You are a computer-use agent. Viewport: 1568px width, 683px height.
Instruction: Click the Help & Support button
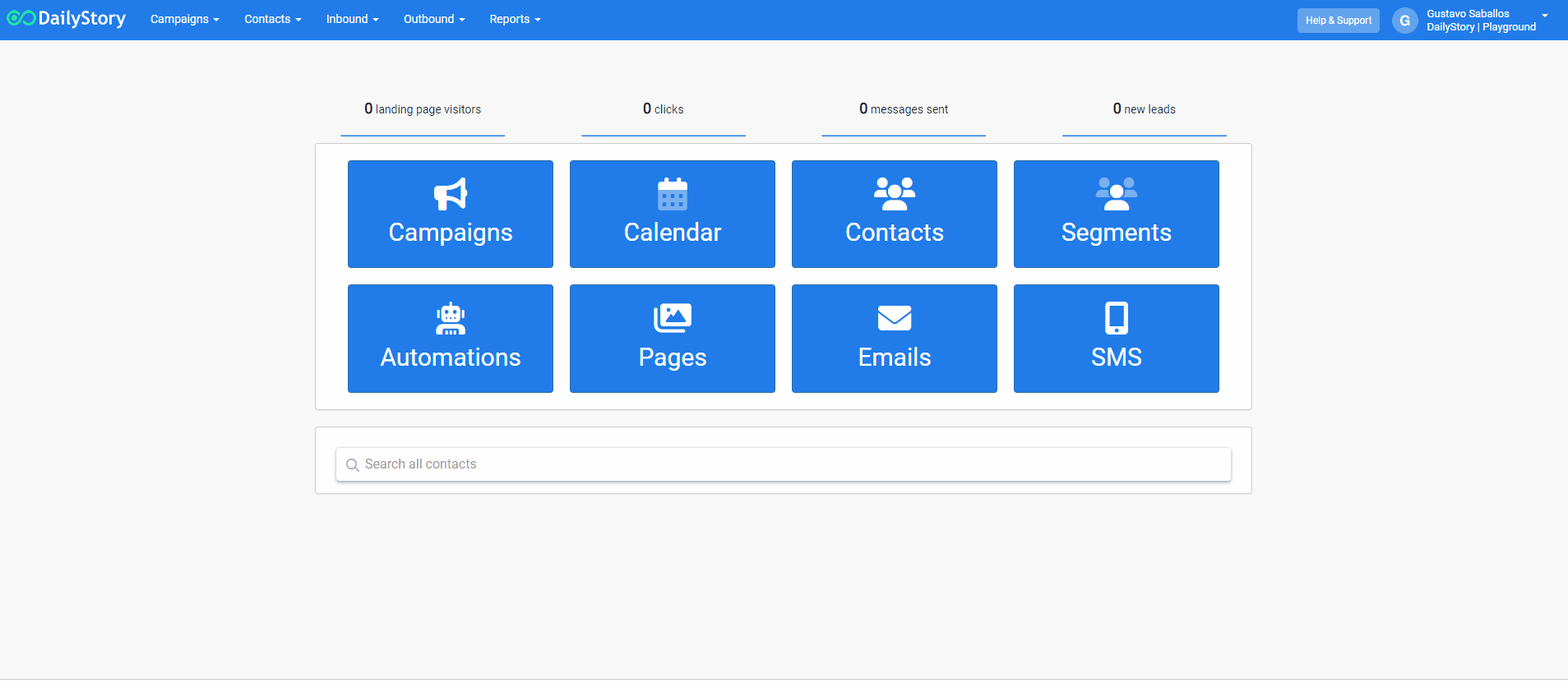point(1339,21)
